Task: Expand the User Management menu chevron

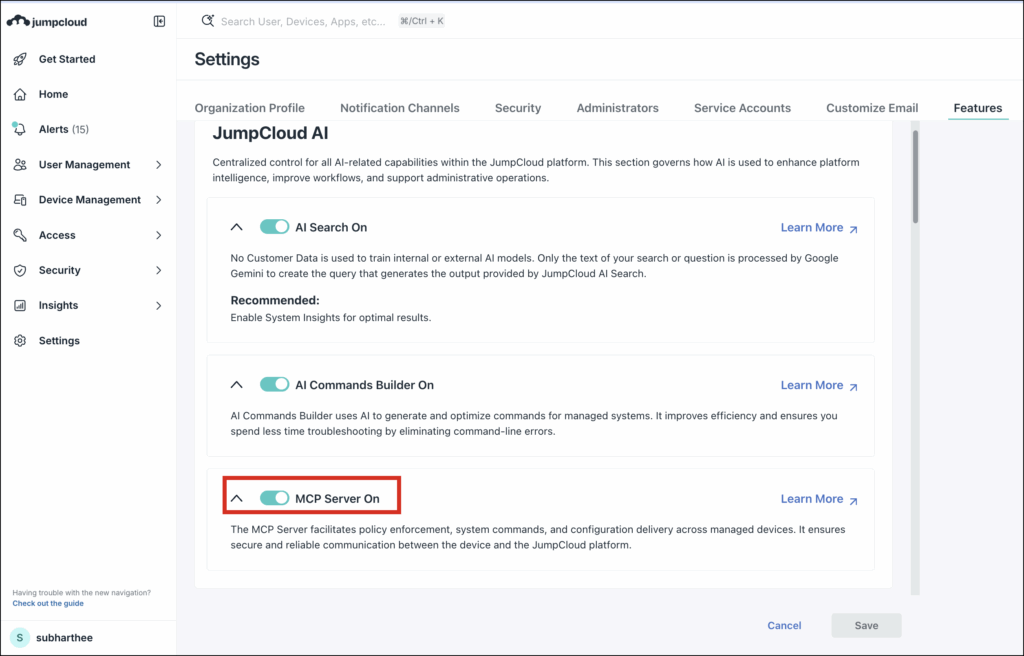Action: [159, 165]
